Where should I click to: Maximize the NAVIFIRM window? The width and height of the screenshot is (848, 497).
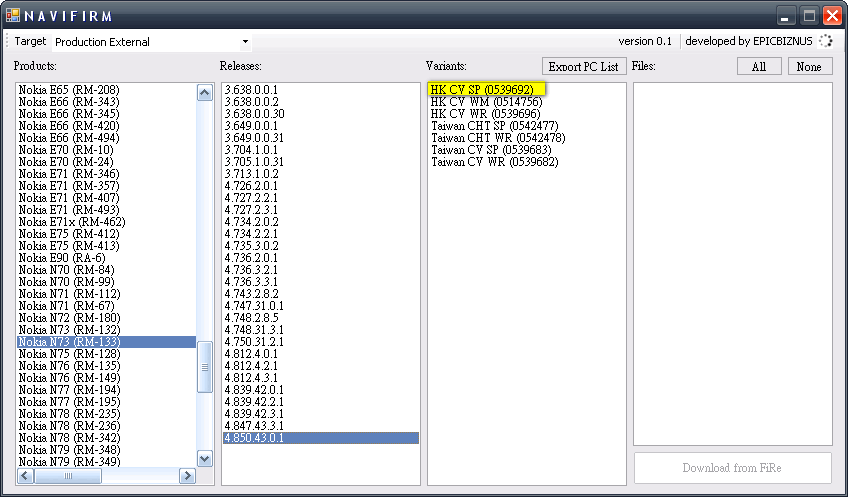810,16
